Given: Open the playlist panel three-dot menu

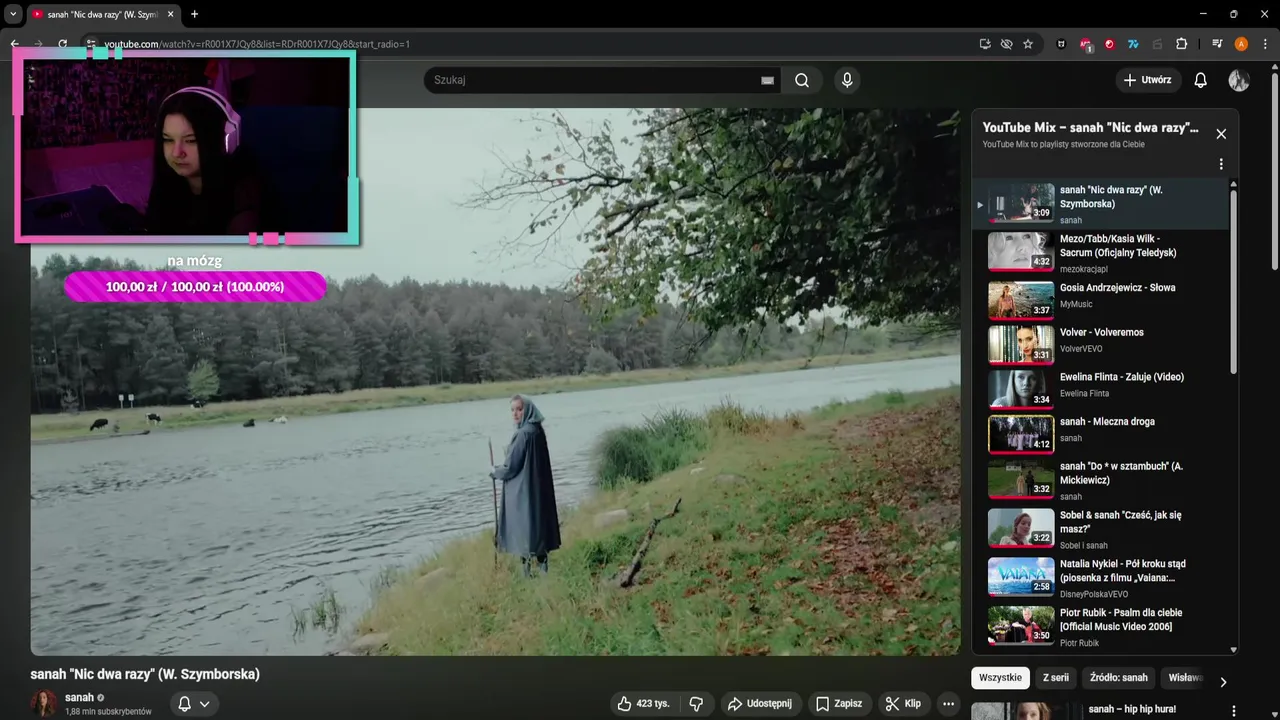Looking at the screenshot, I should pyautogui.click(x=1221, y=164).
